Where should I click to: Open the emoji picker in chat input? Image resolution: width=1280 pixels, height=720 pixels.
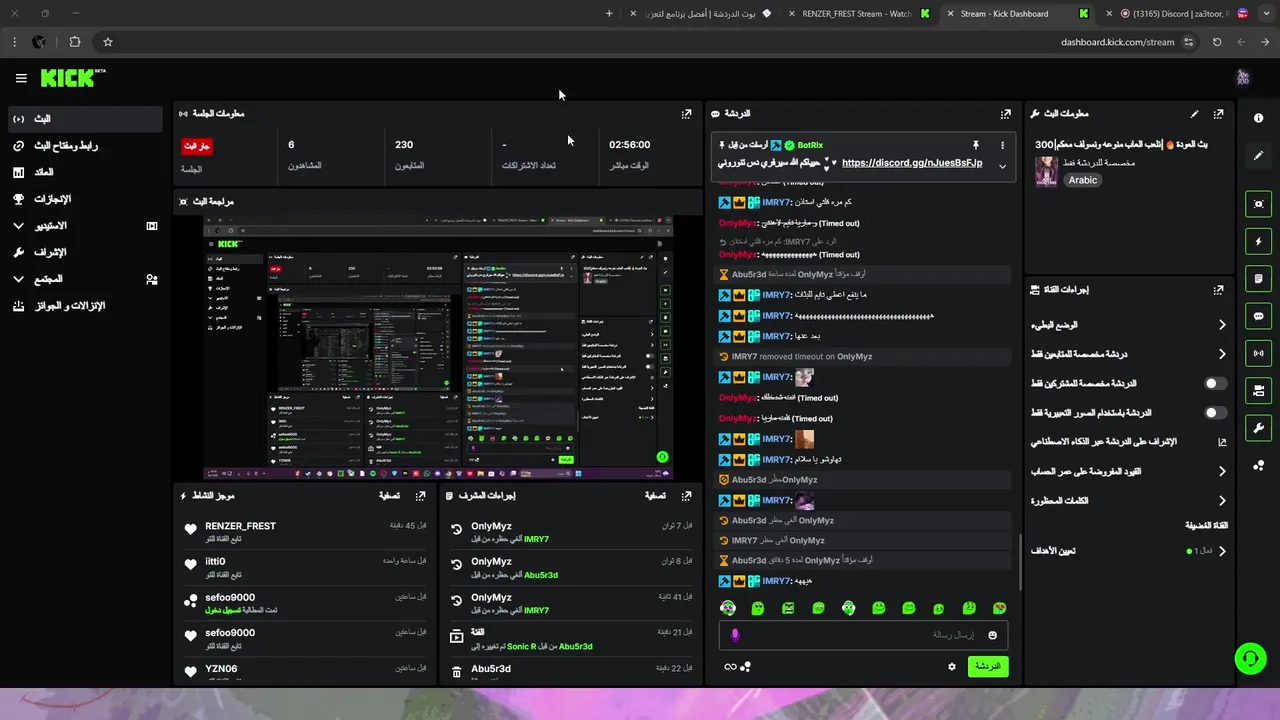(x=993, y=635)
